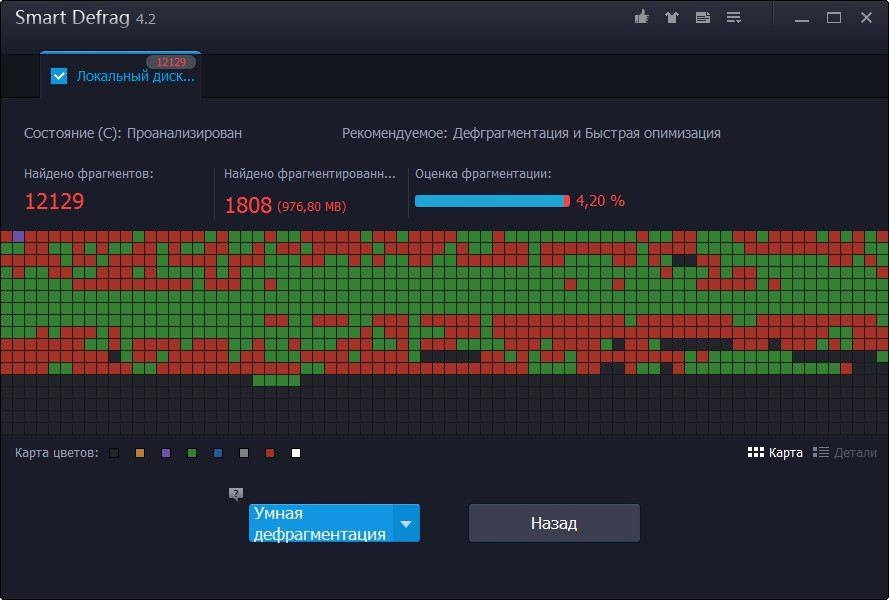Click the 1808 fragmented files value
Viewport: 889px width, 600px height.
tap(248, 205)
